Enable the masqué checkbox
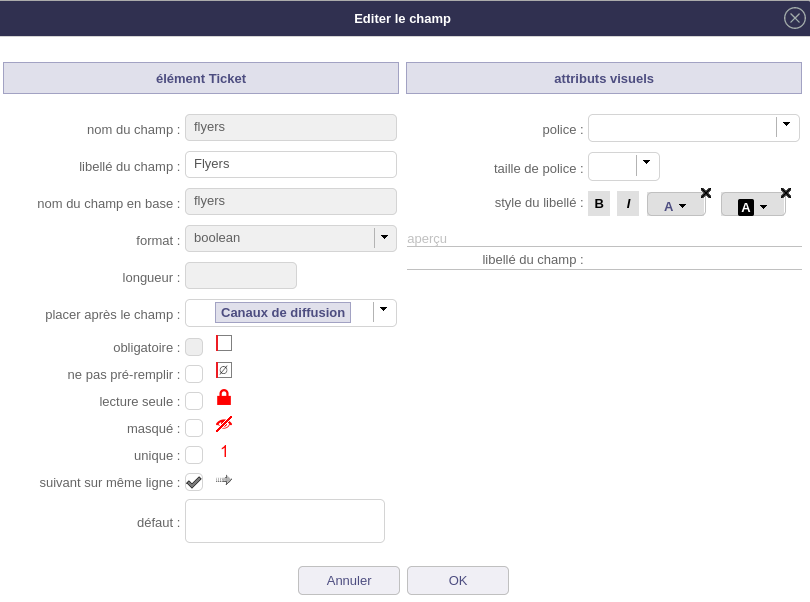The width and height of the screenshot is (810, 602). [x=194, y=428]
